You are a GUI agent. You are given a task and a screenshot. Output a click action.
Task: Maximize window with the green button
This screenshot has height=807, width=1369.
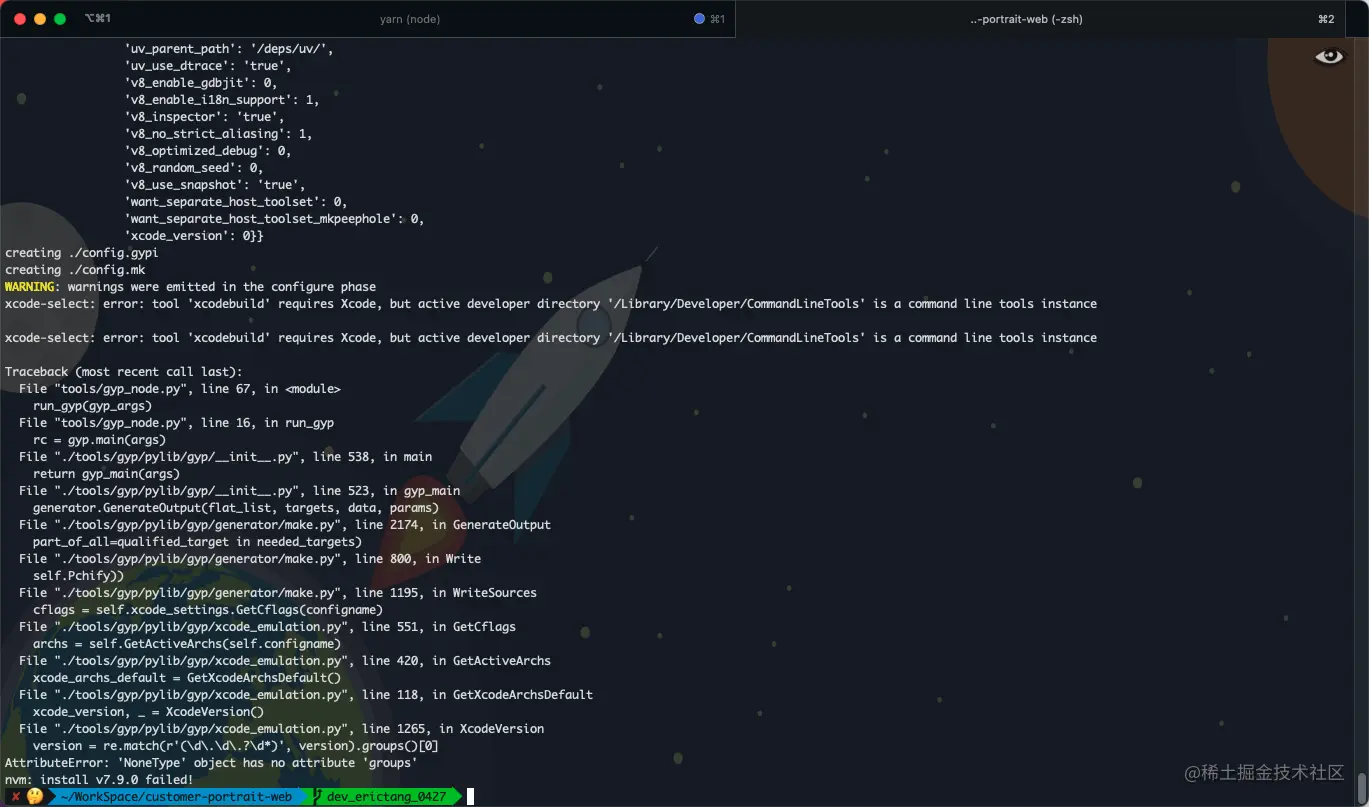(x=60, y=19)
